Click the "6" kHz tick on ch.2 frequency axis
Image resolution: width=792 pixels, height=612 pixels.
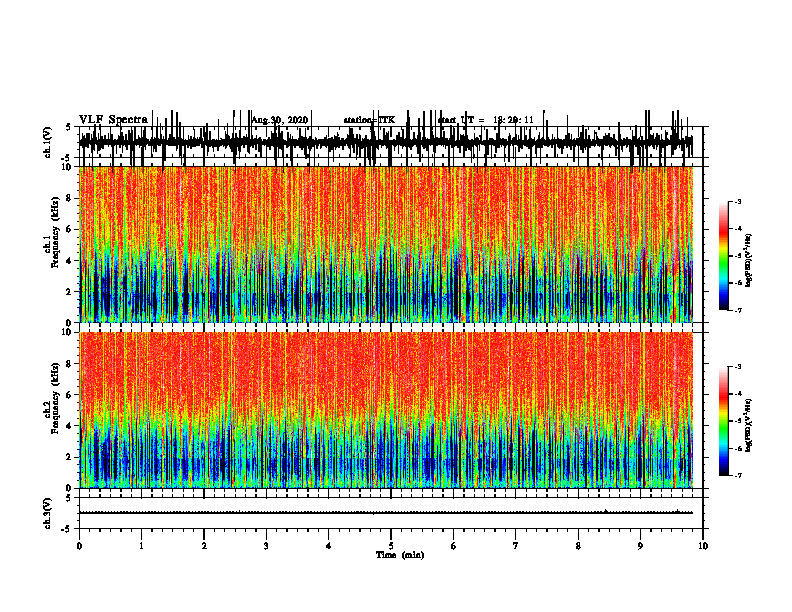pos(69,395)
